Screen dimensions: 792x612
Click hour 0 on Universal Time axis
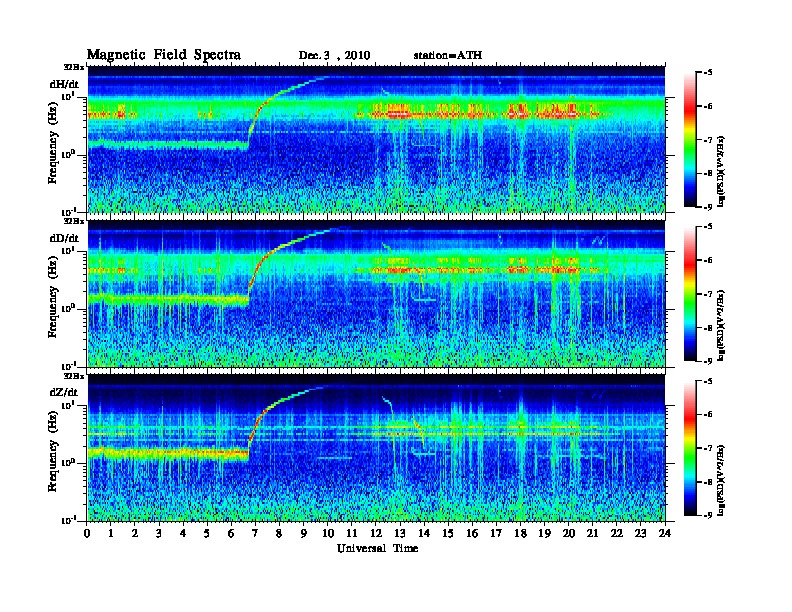click(x=87, y=533)
